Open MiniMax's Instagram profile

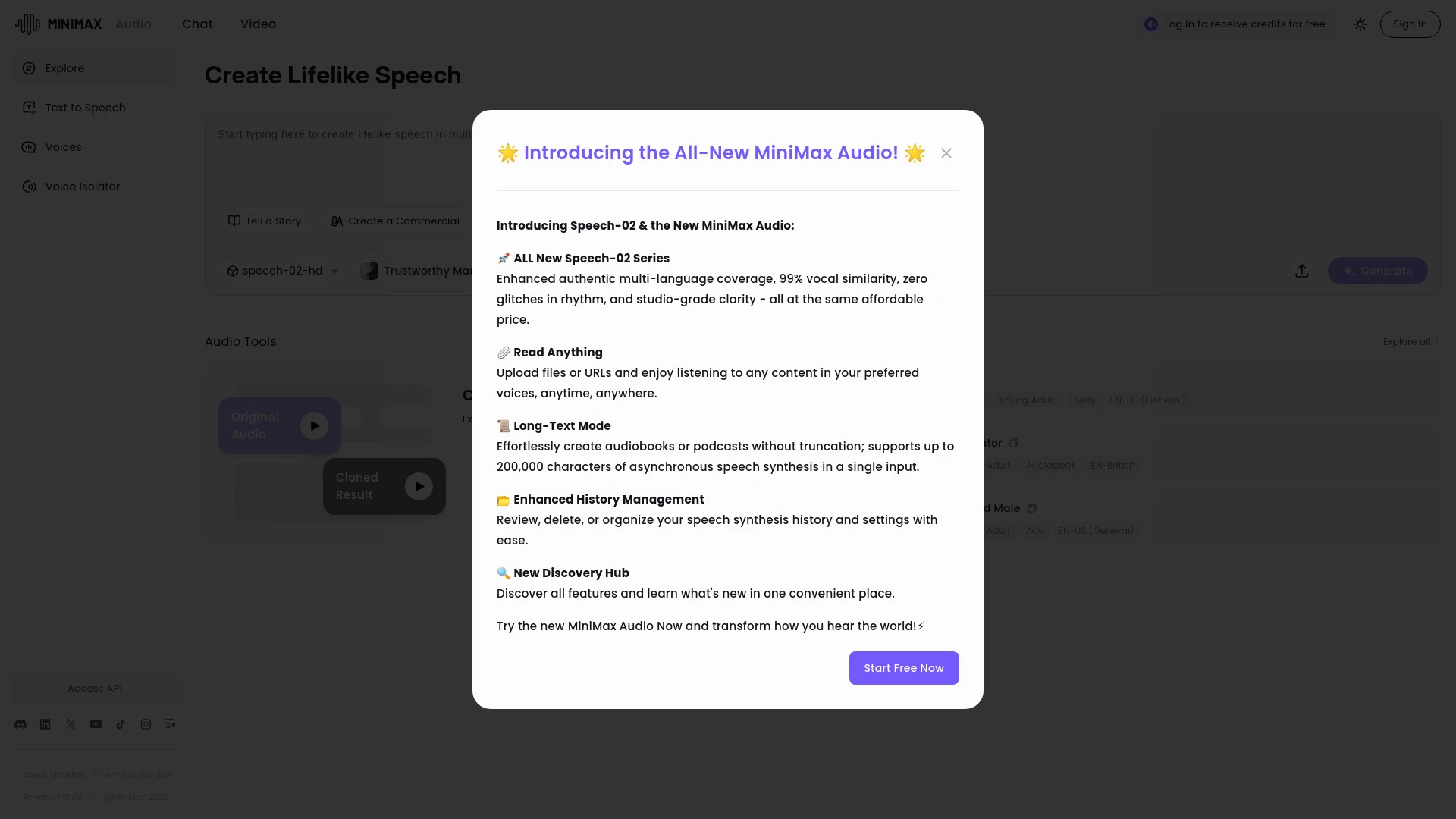click(x=146, y=724)
